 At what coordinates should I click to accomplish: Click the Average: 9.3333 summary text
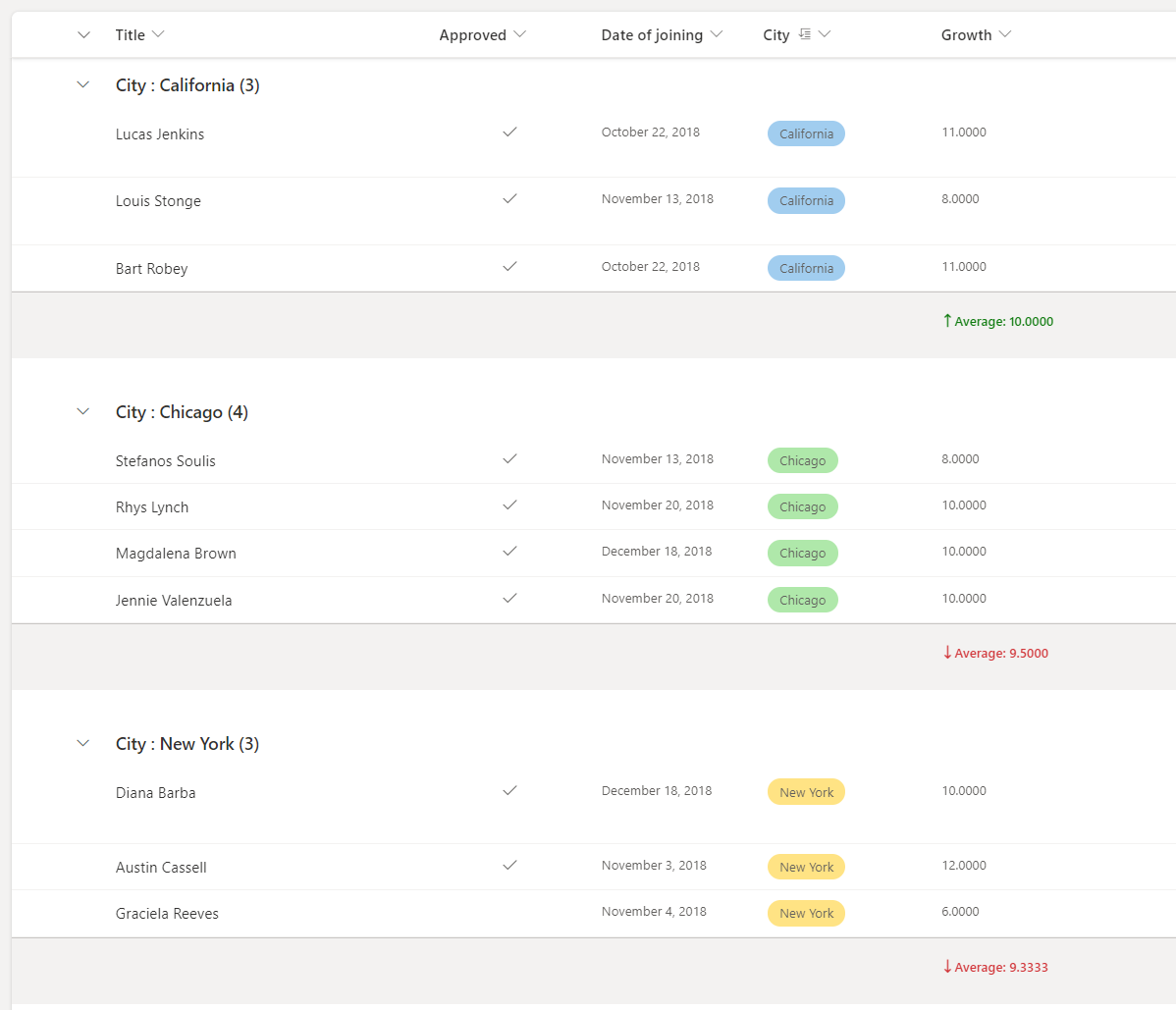pos(1001,967)
